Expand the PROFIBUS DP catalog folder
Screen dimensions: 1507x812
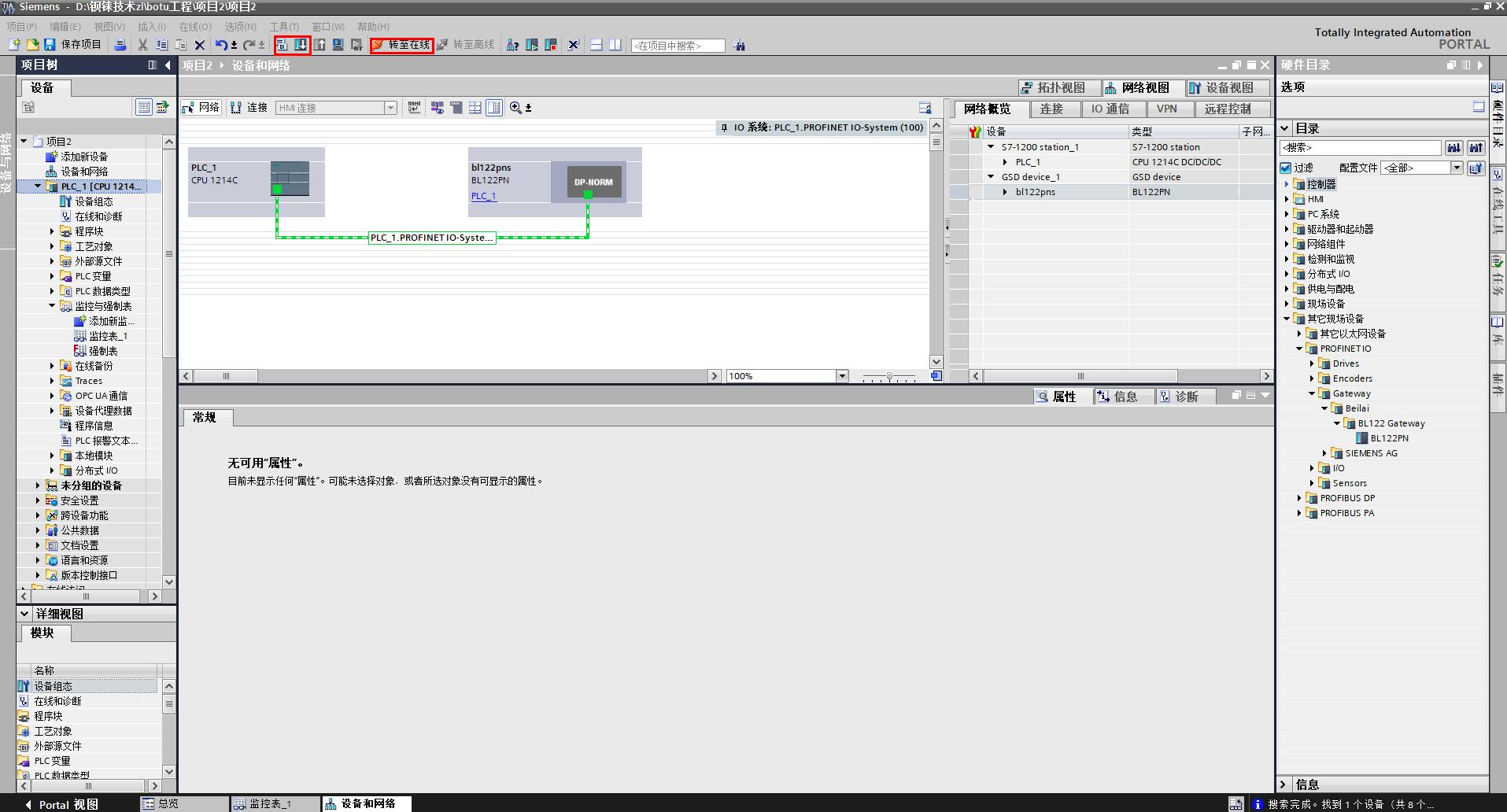1299,498
